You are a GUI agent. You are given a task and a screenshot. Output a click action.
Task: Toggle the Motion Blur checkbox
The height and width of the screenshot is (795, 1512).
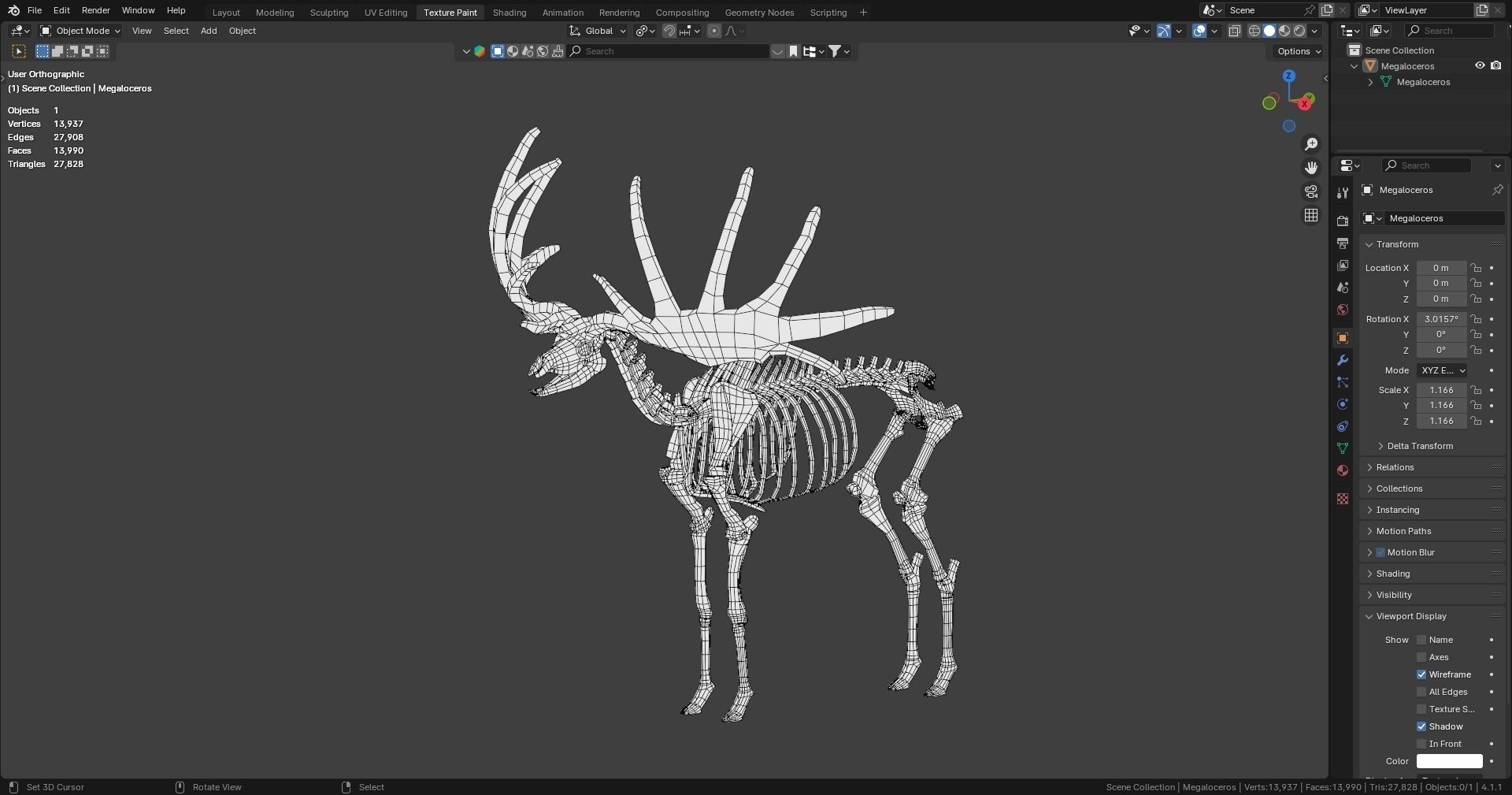1380,552
